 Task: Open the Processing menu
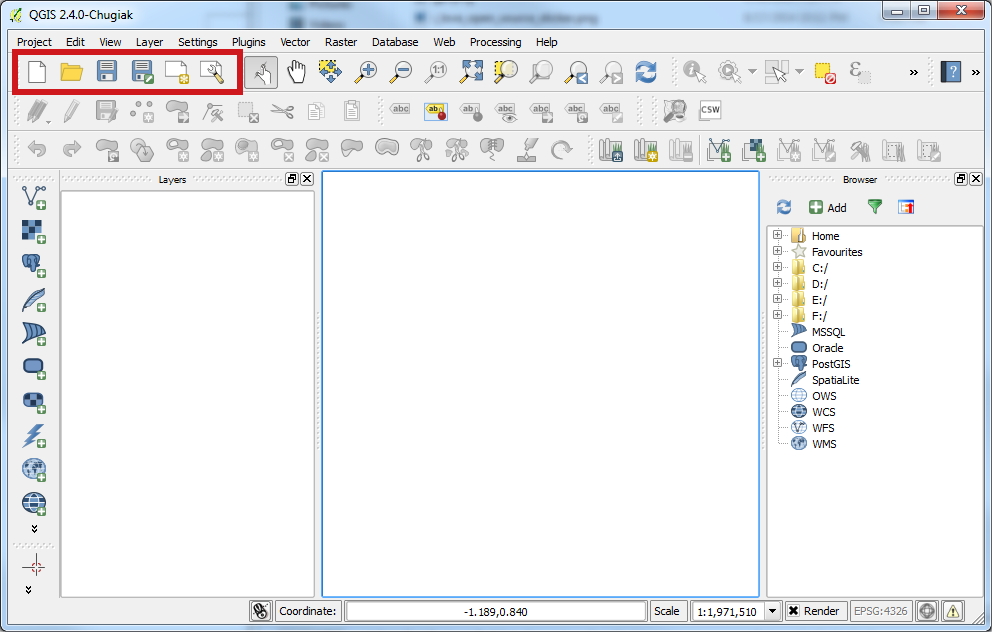[495, 42]
